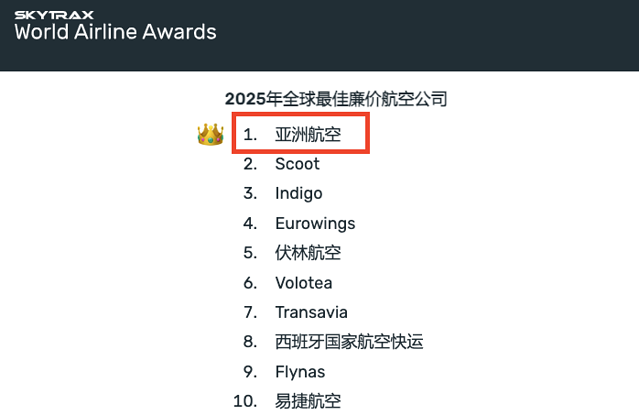Choose 伏林航空 from the list

tap(308, 253)
